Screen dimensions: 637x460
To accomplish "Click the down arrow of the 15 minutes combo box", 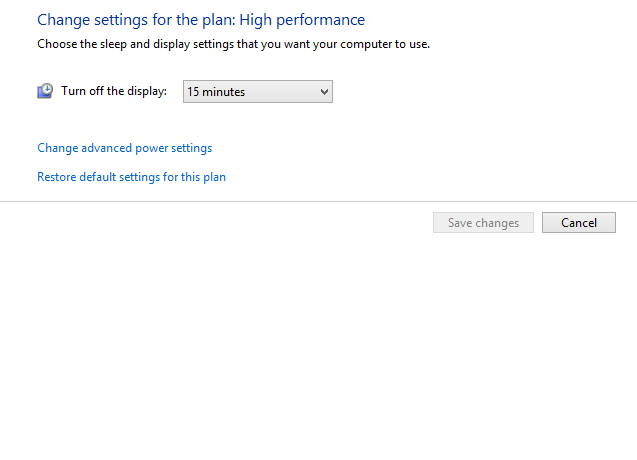I will [x=324, y=92].
